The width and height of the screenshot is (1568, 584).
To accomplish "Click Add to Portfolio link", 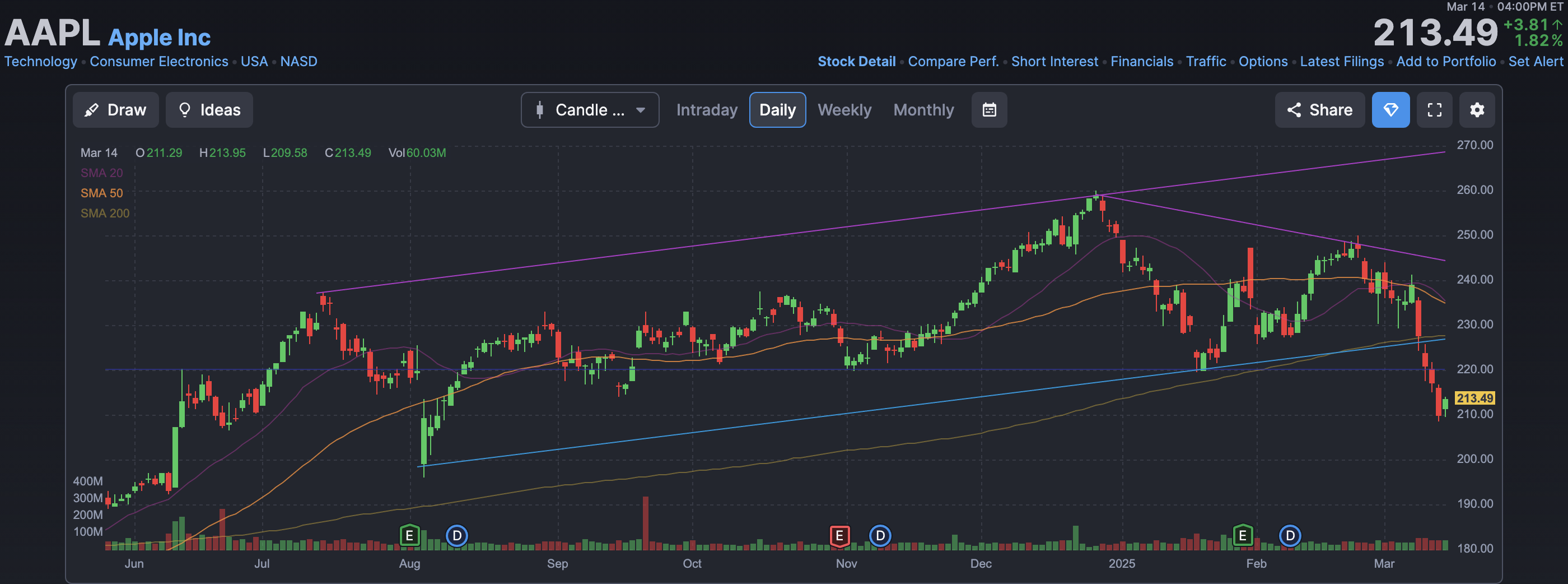I will tap(1446, 62).
